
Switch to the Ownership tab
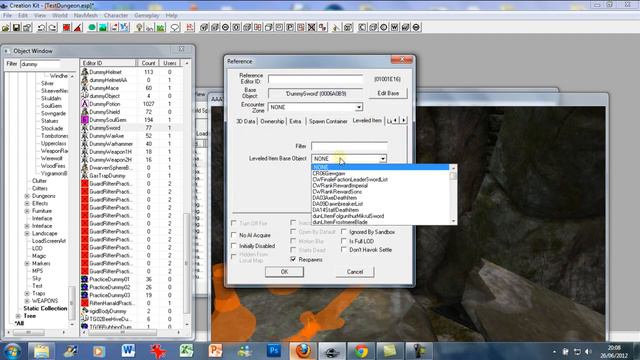click(272, 122)
